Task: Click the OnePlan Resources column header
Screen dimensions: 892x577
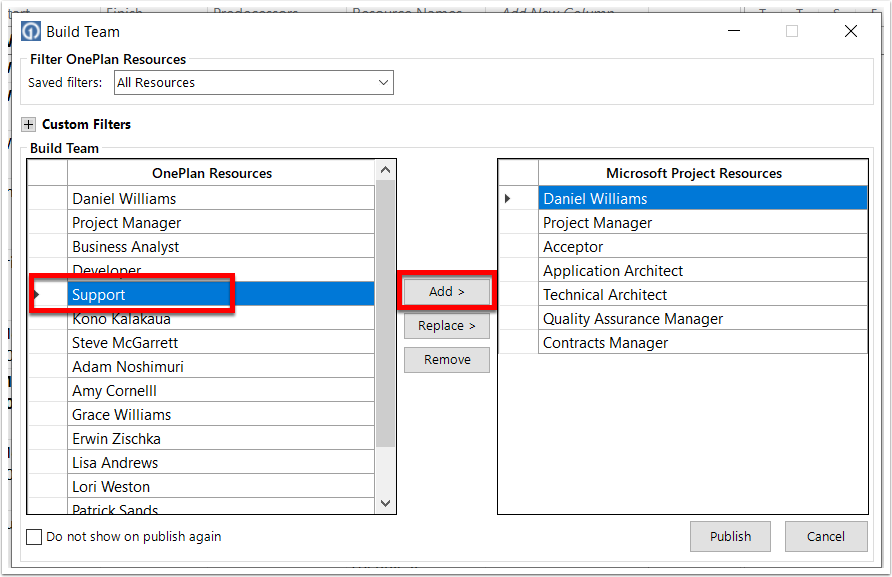Action: tap(221, 173)
